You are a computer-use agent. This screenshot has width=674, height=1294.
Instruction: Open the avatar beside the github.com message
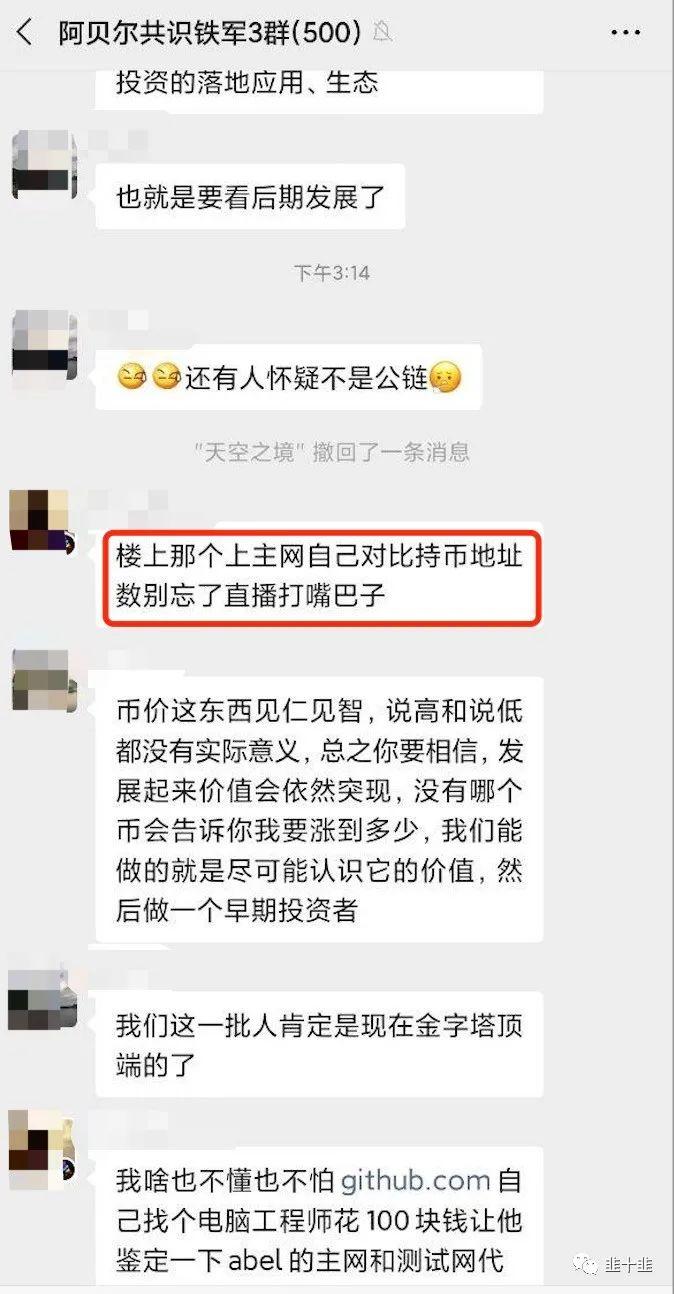click(40, 1143)
